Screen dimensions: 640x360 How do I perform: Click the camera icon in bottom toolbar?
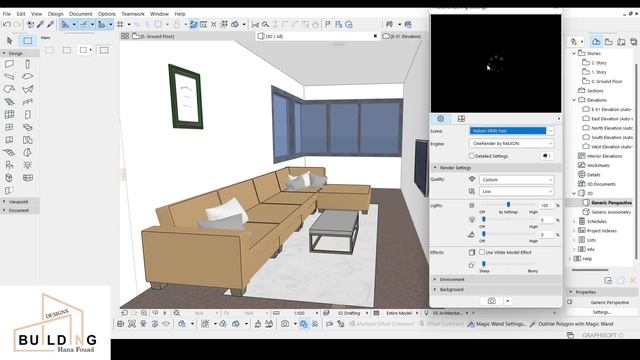click(x=284, y=324)
